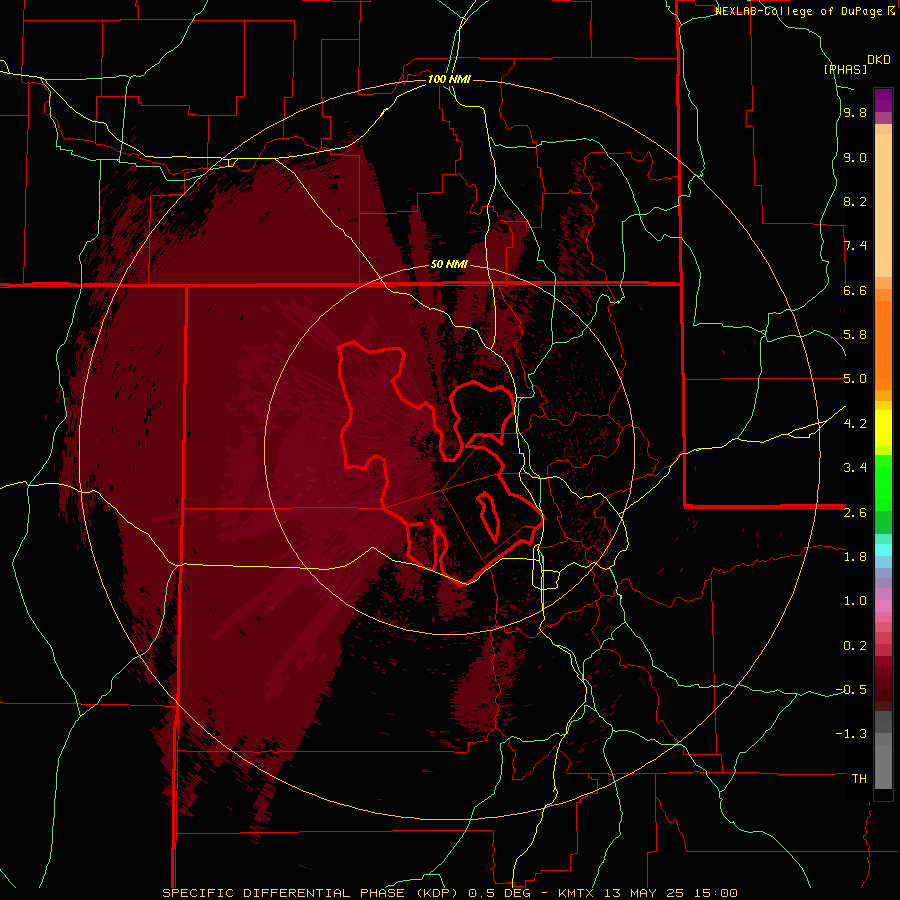Click the 0.2 value on the color scale
The image size is (900, 900).
point(855,646)
